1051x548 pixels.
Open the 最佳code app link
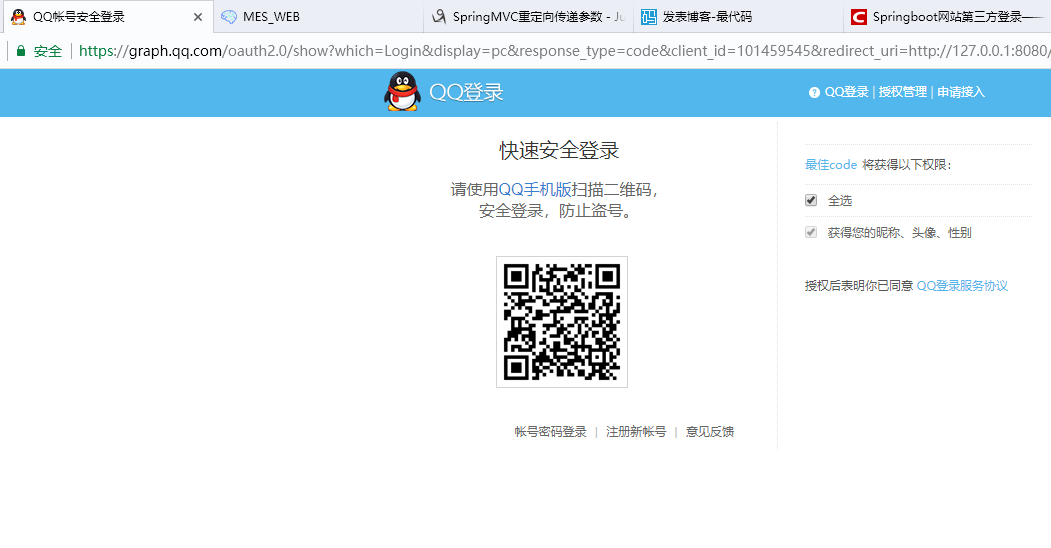pyautogui.click(x=830, y=165)
